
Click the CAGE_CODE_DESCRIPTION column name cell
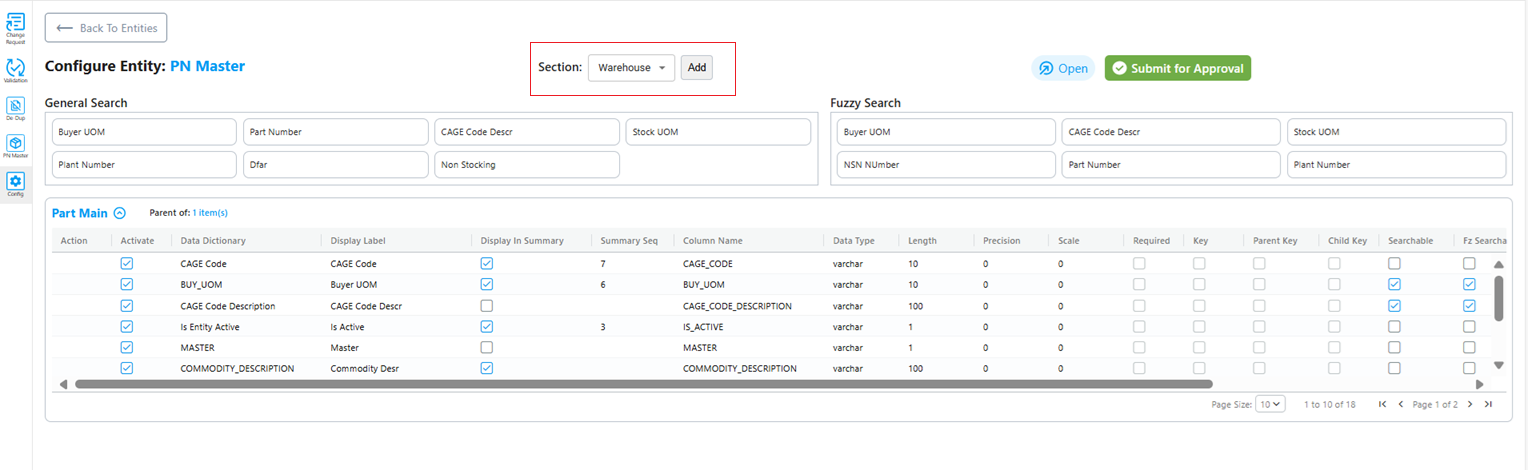coord(737,306)
